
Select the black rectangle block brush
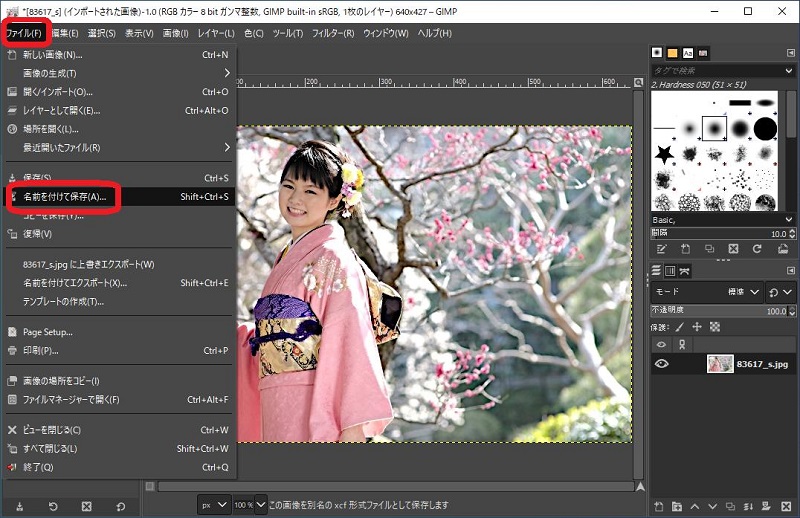pos(740,103)
